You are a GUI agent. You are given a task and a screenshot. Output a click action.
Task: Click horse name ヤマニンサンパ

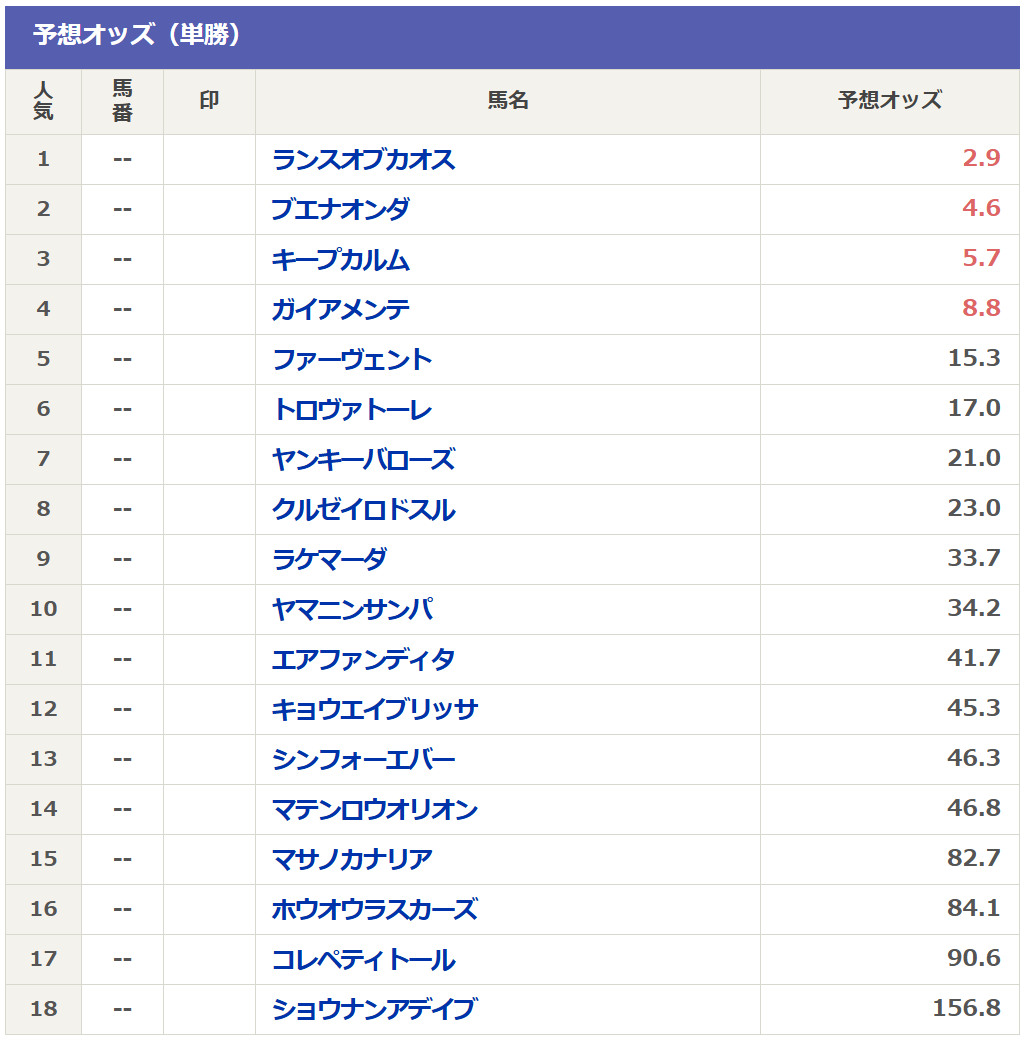(352, 610)
